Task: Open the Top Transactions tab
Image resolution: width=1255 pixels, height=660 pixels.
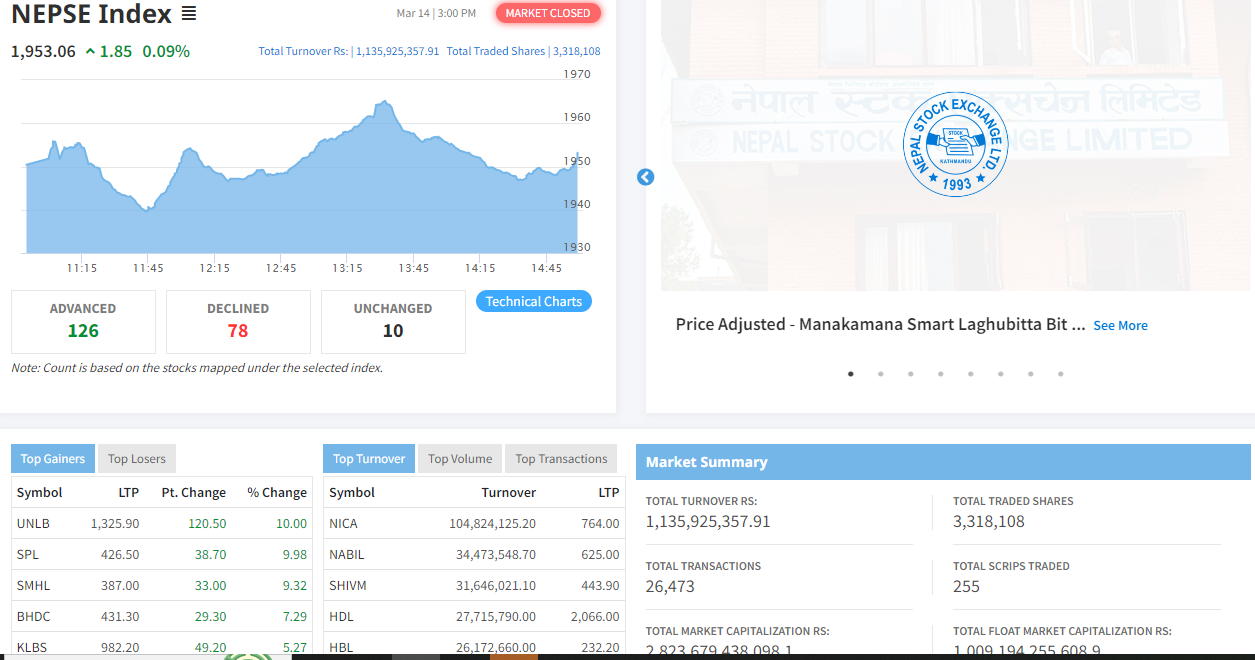Action: (561, 459)
